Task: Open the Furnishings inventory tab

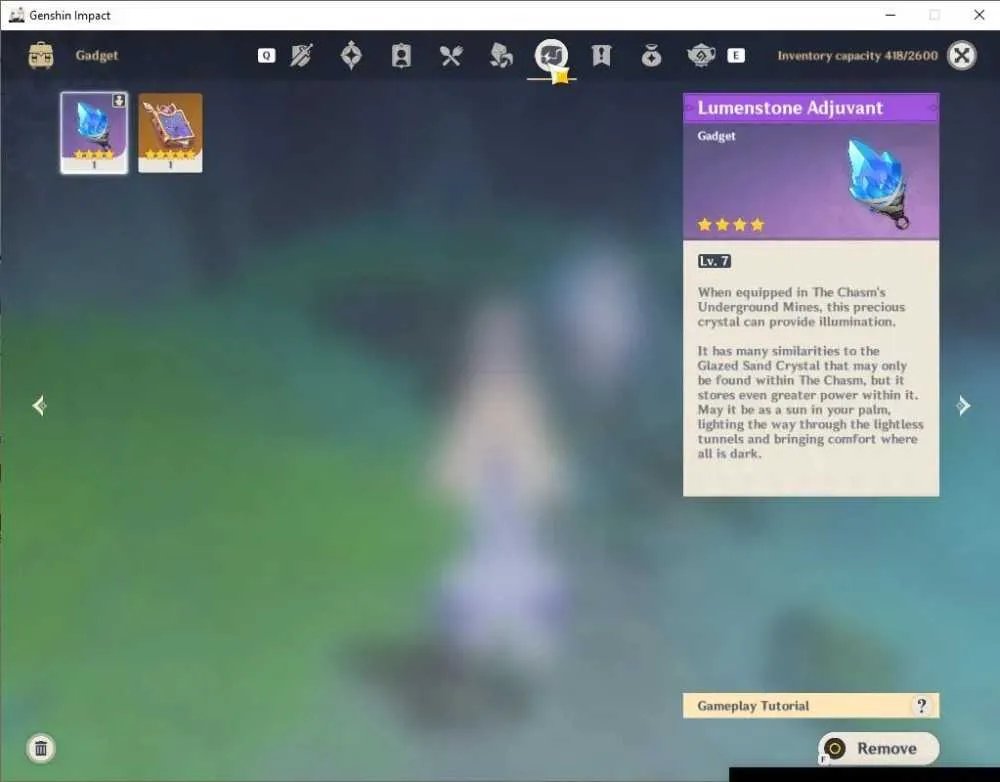Action: click(x=701, y=55)
